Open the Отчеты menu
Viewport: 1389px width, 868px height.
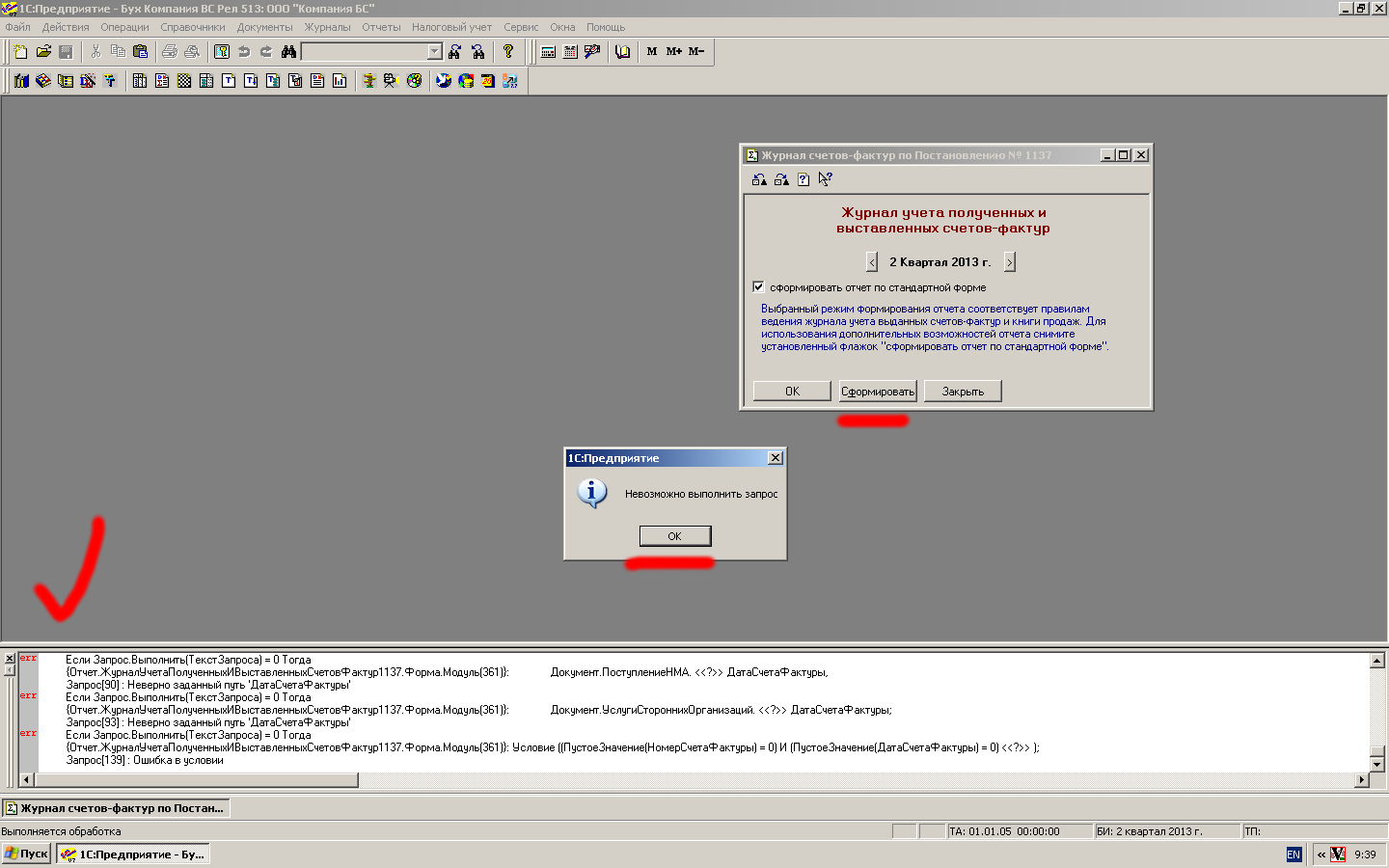381,27
